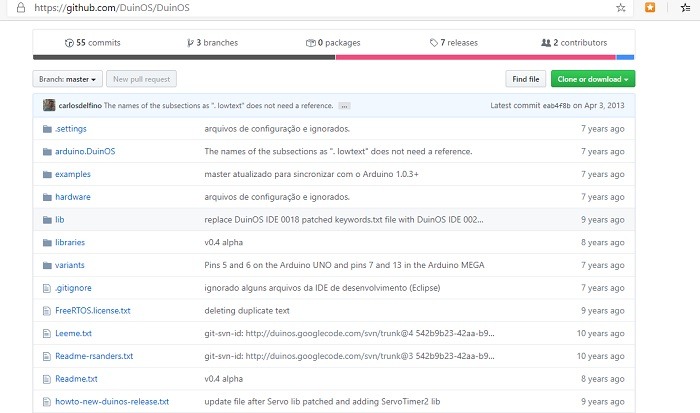Image resolution: width=700 pixels, height=413 pixels.
Task: Open the arduino.DuinOS folder
Action: [x=85, y=152]
